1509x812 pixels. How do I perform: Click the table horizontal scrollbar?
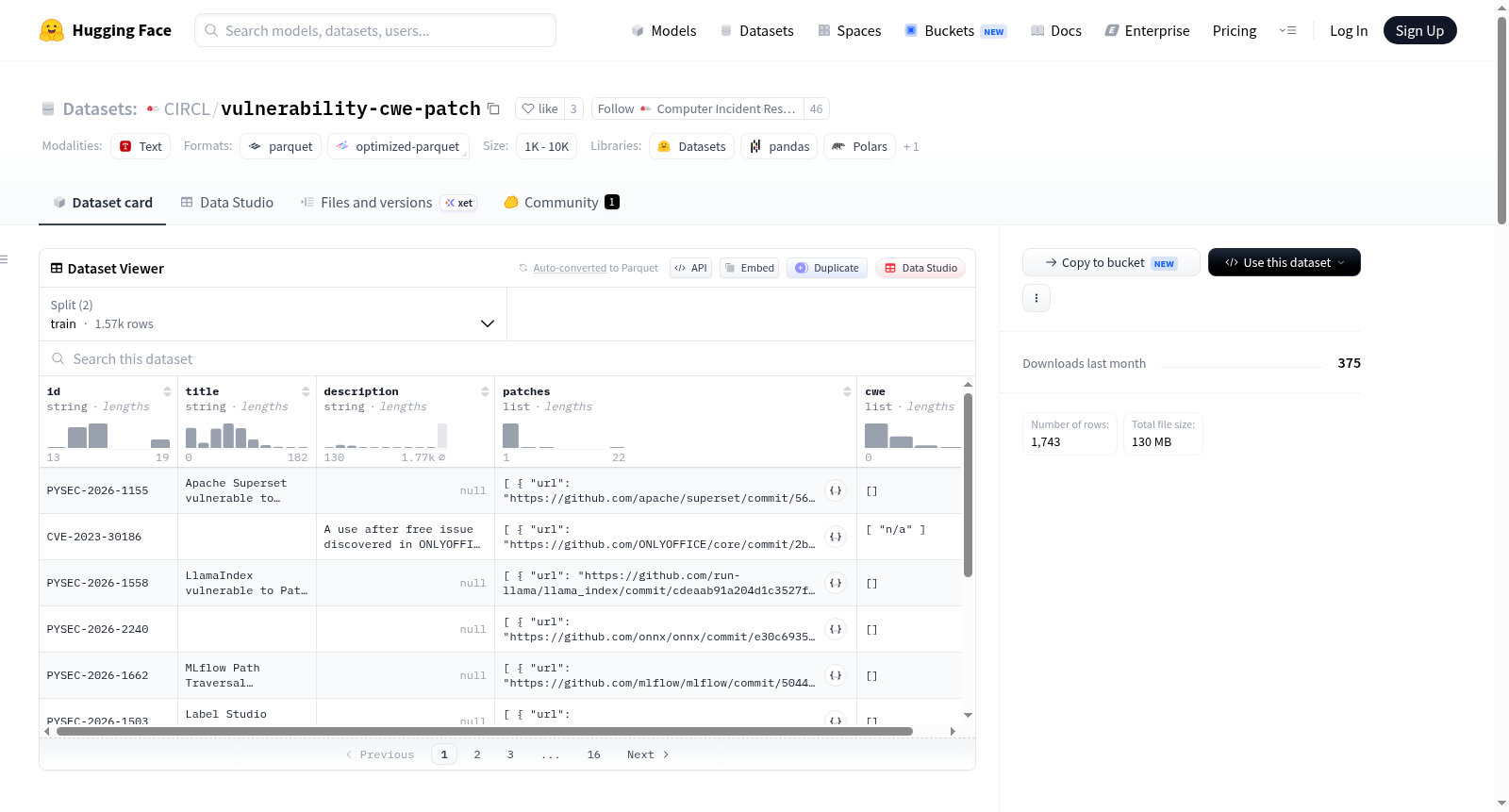click(x=485, y=731)
